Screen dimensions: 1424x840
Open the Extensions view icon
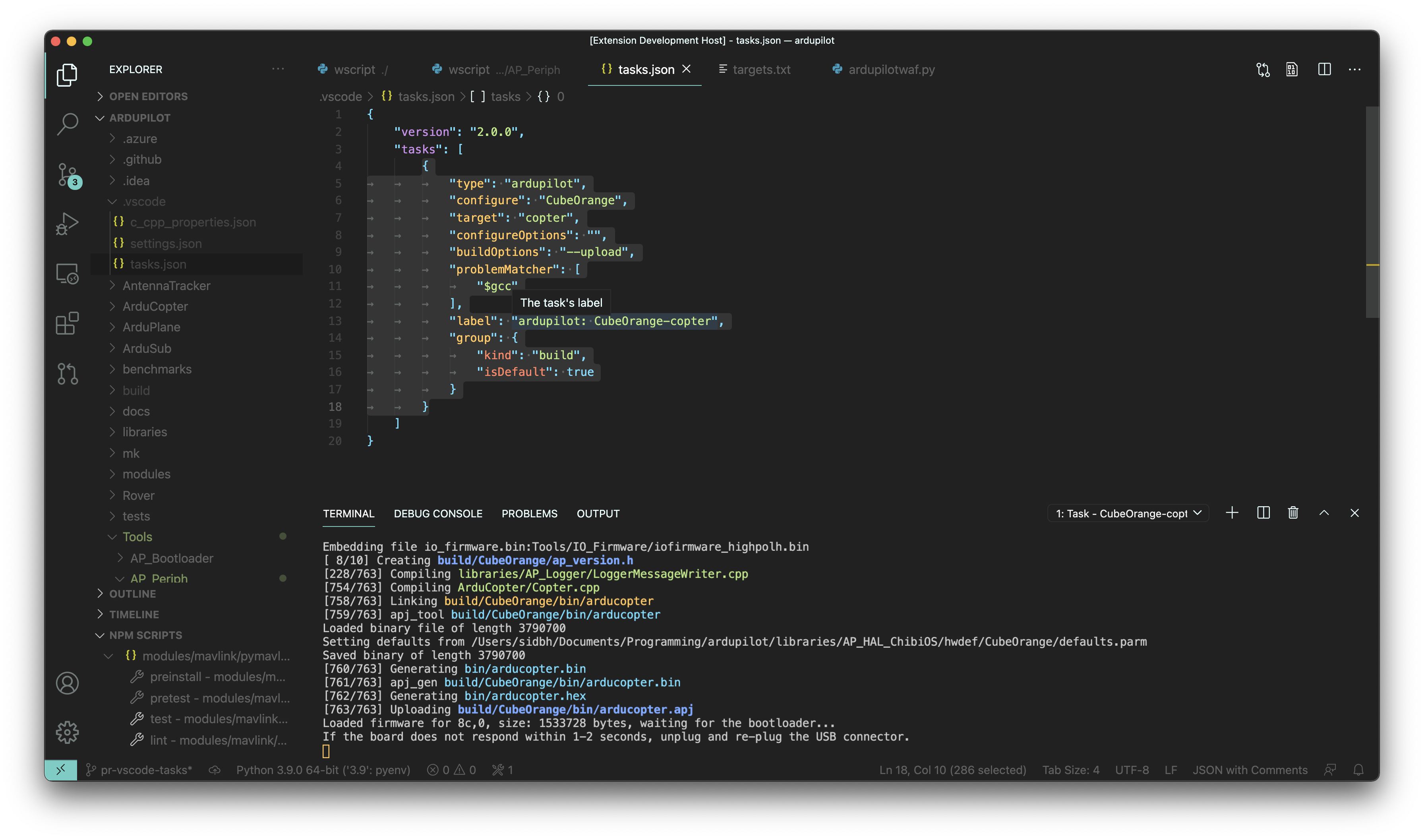tap(67, 323)
